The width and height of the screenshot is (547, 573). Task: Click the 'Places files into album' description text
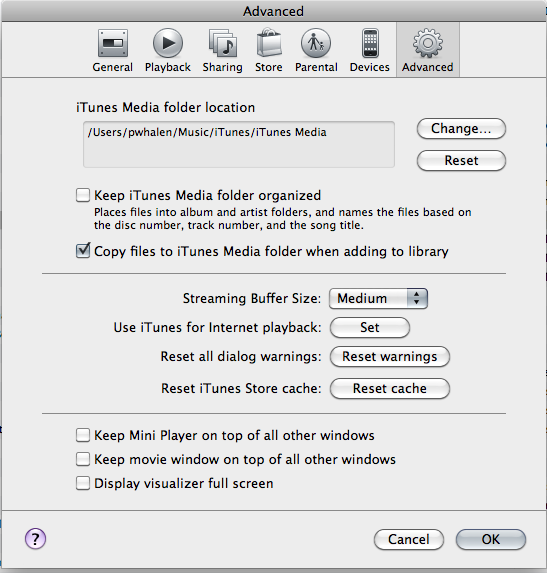click(282, 219)
